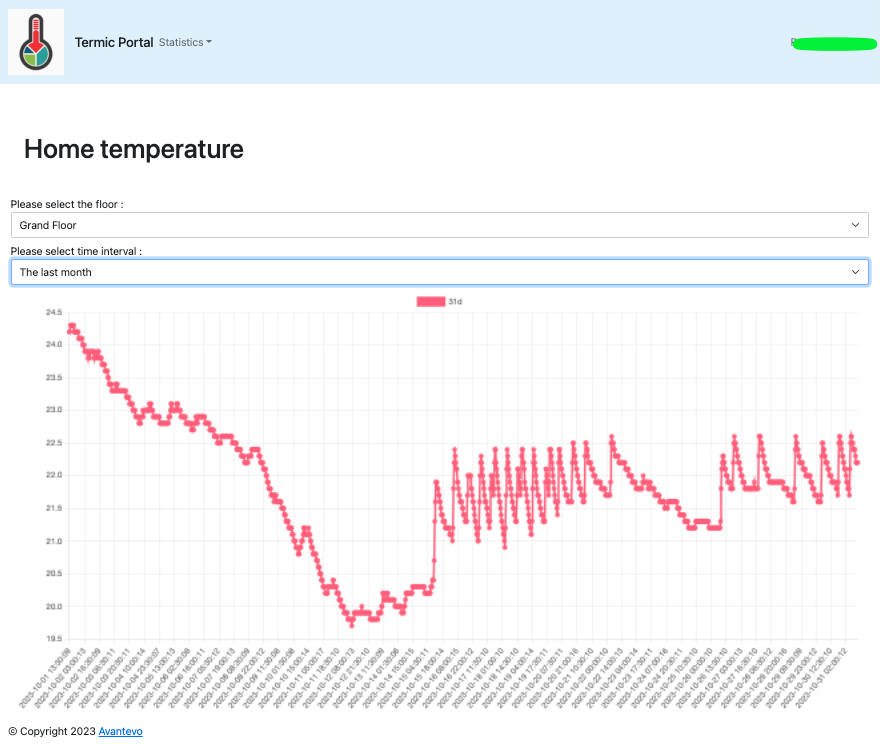Click the pink legend marker above the chart
882x744 pixels.
click(x=430, y=302)
